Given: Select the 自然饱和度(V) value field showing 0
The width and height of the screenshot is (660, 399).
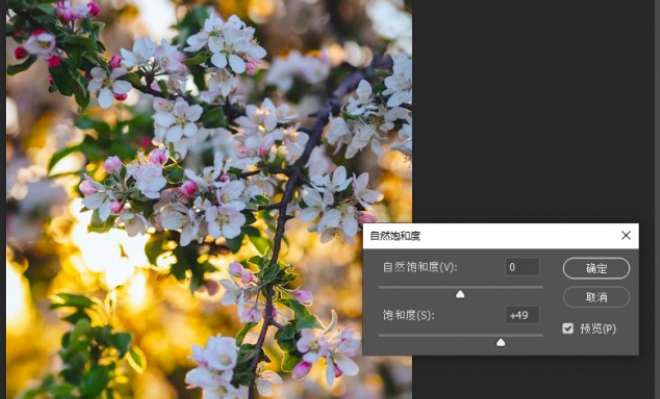Looking at the screenshot, I should (x=522, y=267).
